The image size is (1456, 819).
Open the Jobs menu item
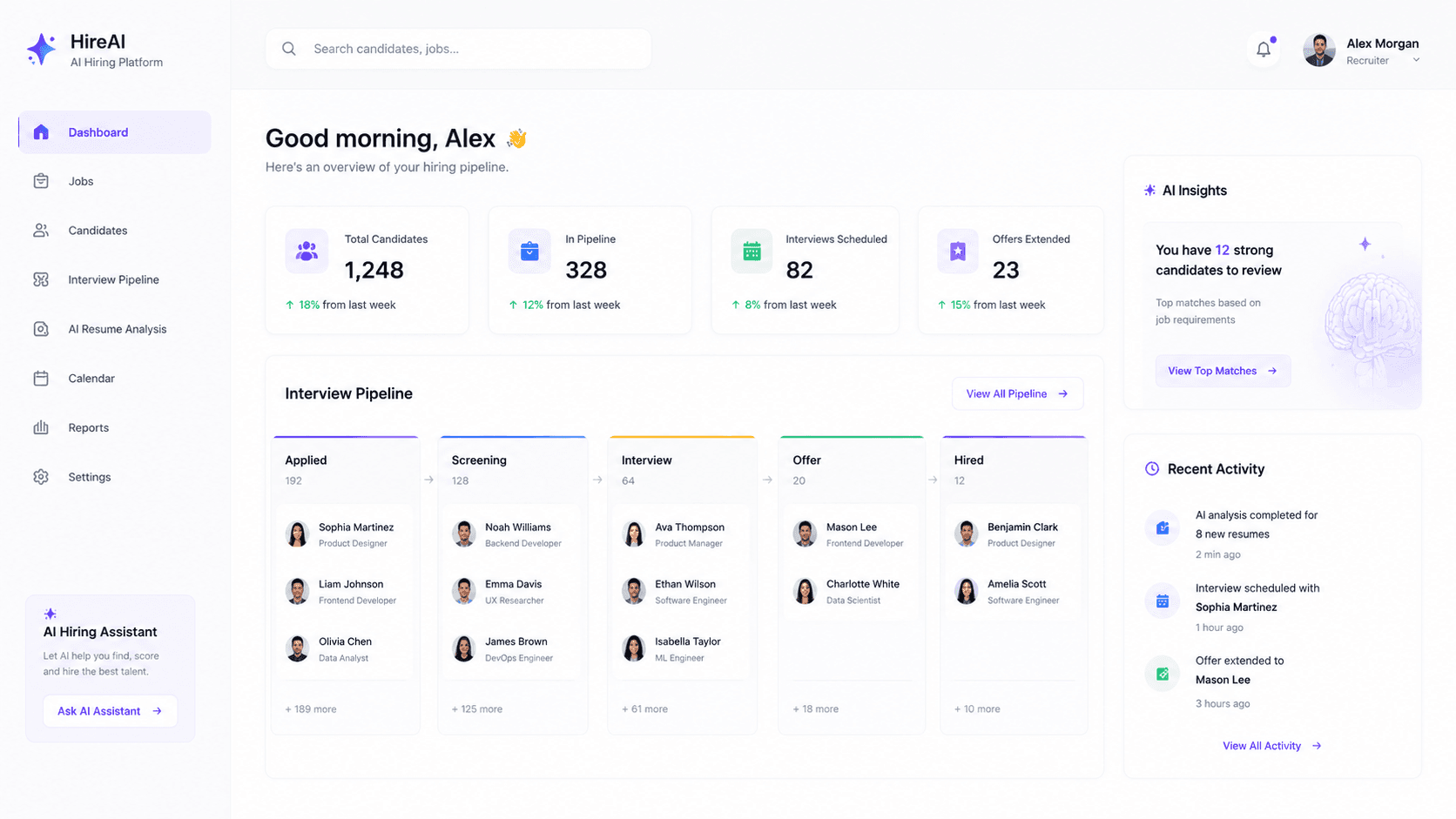(x=114, y=181)
